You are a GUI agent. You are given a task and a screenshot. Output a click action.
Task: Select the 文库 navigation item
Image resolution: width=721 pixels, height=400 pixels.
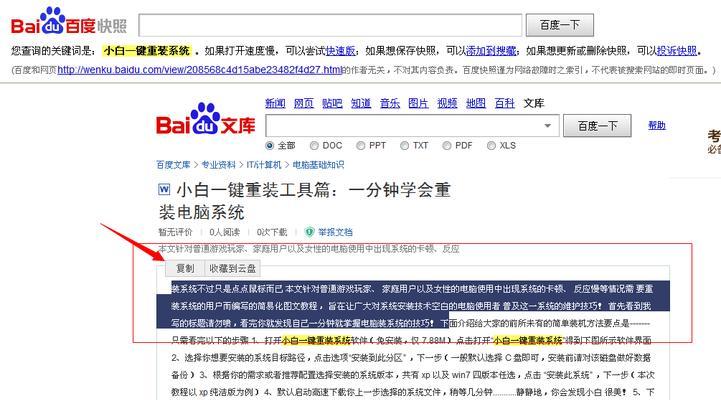click(534, 103)
